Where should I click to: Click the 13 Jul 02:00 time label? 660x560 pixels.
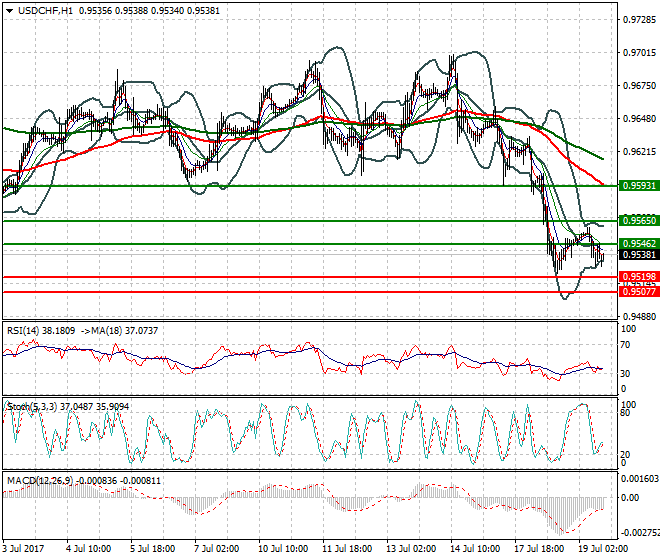411,549
